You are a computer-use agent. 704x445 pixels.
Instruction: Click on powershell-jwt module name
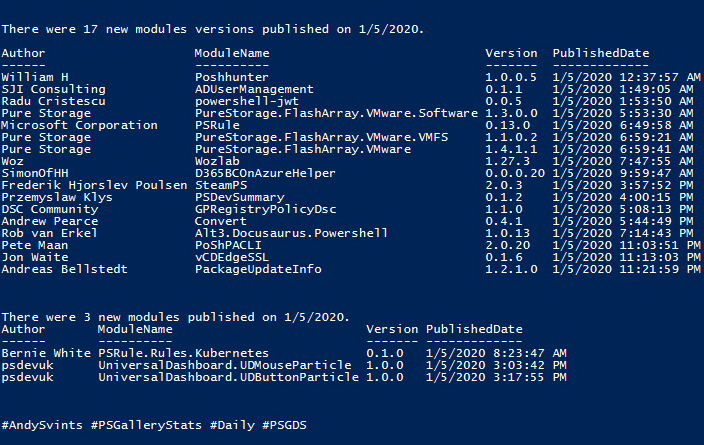click(x=246, y=101)
